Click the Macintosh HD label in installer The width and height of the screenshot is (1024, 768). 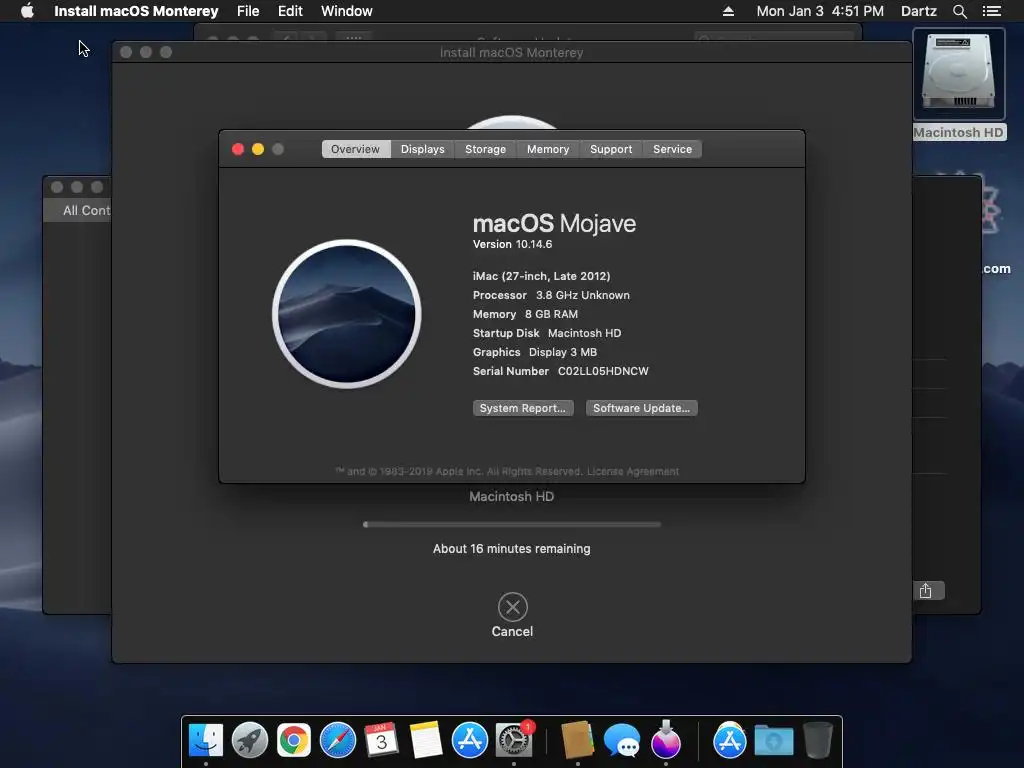click(511, 496)
